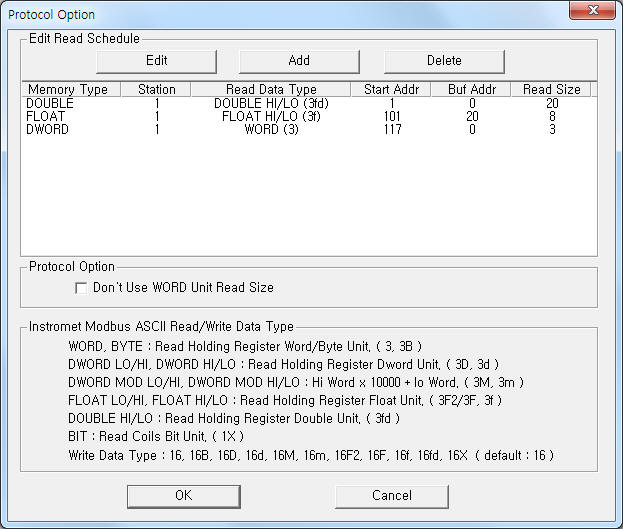Sort by Memory Type column header

pyautogui.click(x=71, y=89)
